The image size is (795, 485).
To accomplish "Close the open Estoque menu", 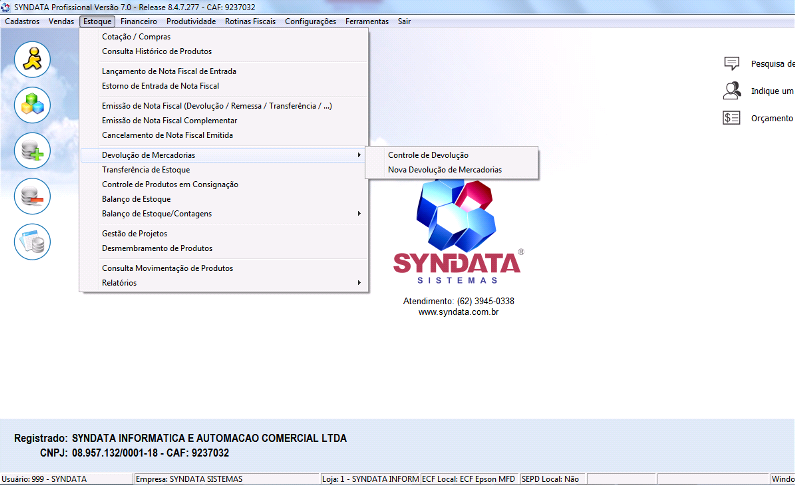I will click(97, 21).
